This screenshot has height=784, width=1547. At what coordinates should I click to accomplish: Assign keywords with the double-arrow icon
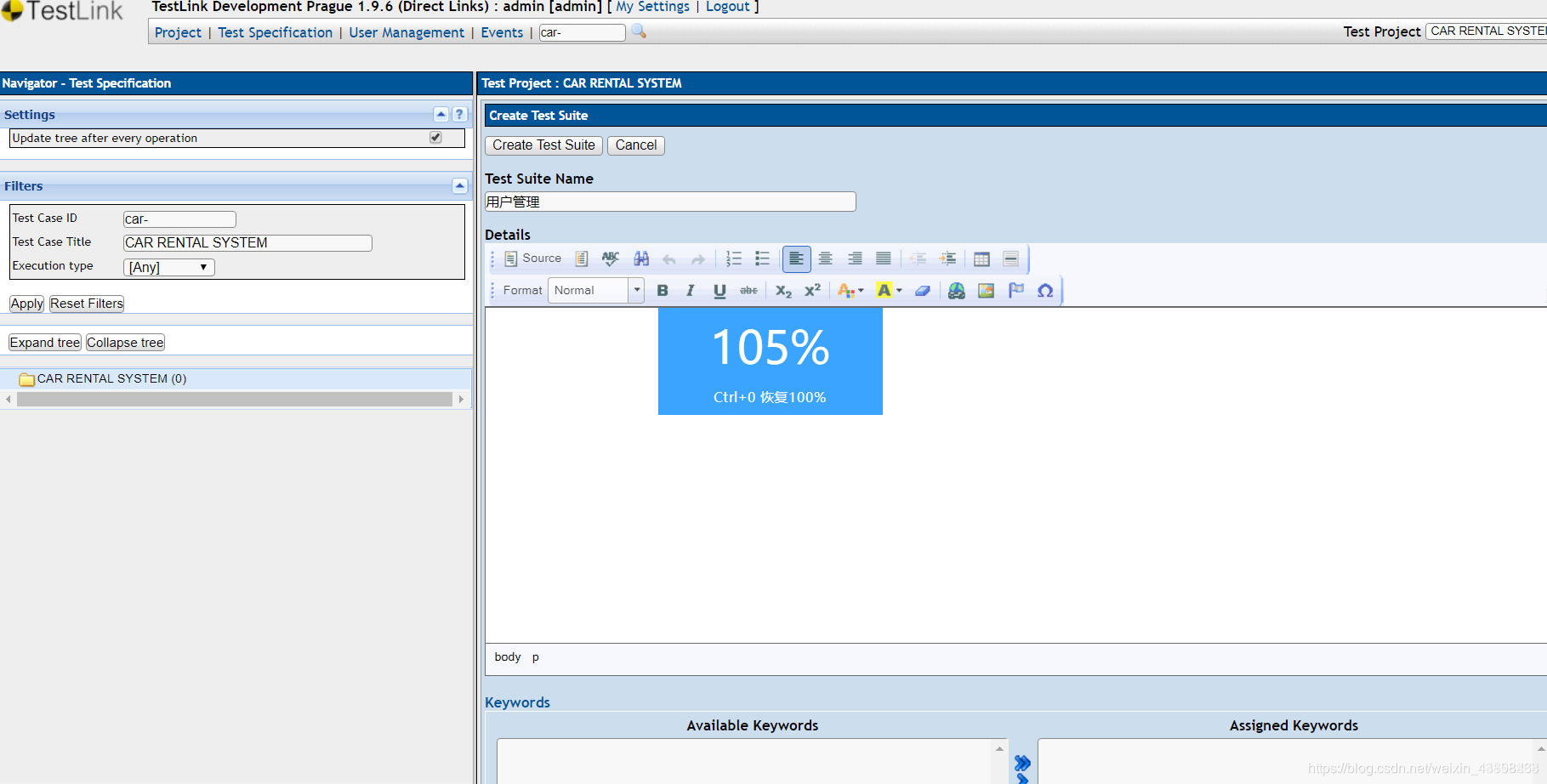pyautogui.click(x=1022, y=764)
